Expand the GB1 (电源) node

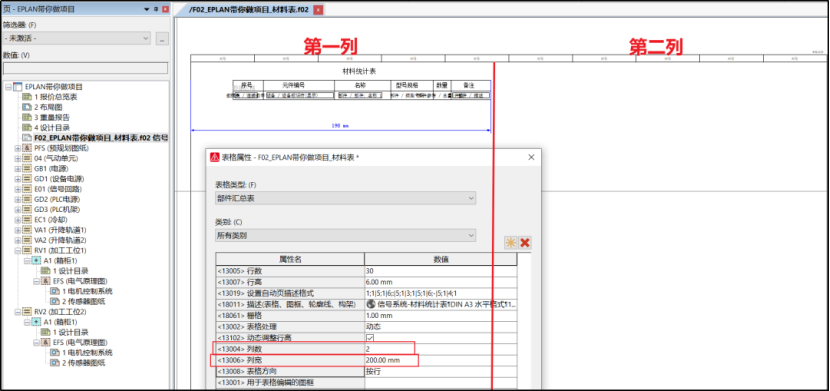click(x=18, y=169)
